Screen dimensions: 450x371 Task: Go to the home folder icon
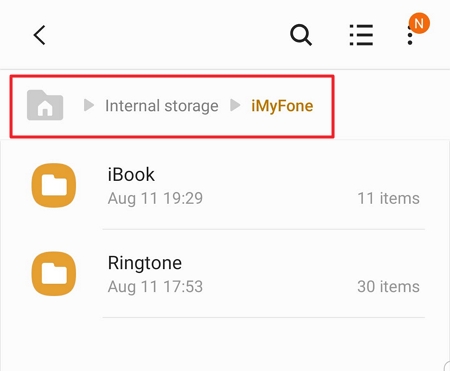(45, 105)
